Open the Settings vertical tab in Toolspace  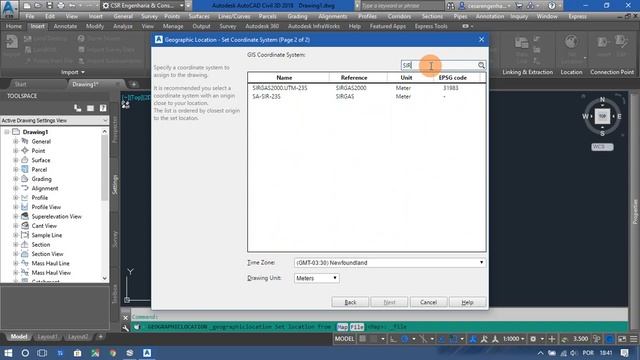click(x=115, y=184)
